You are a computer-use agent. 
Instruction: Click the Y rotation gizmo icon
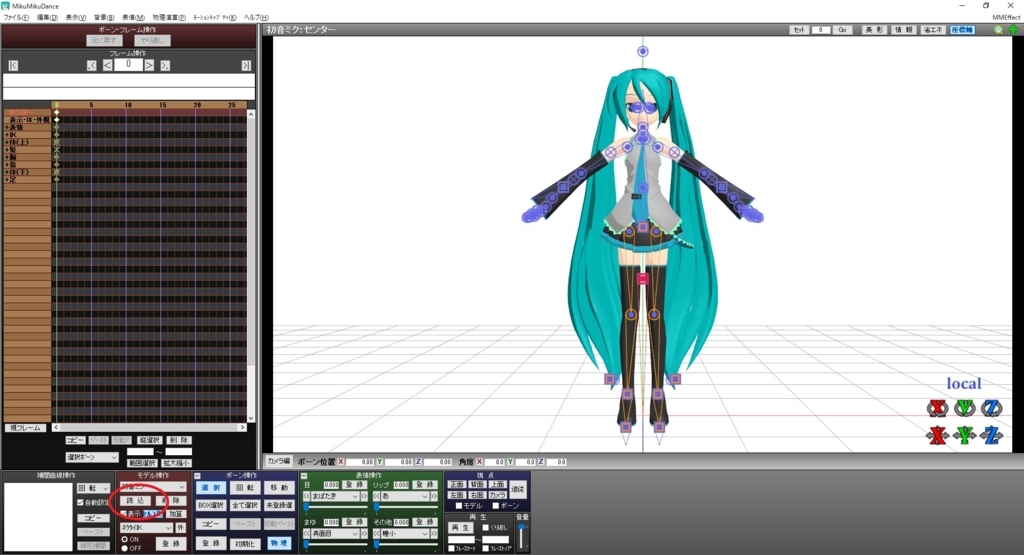(x=965, y=408)
